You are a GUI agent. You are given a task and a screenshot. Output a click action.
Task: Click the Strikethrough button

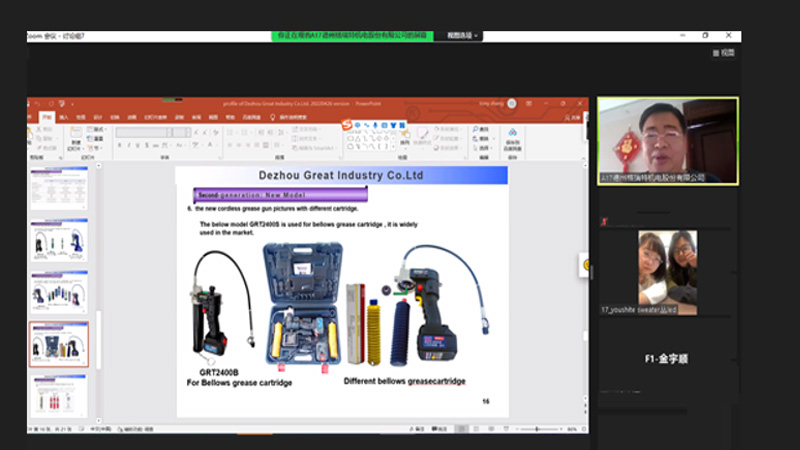click(156, 145)
